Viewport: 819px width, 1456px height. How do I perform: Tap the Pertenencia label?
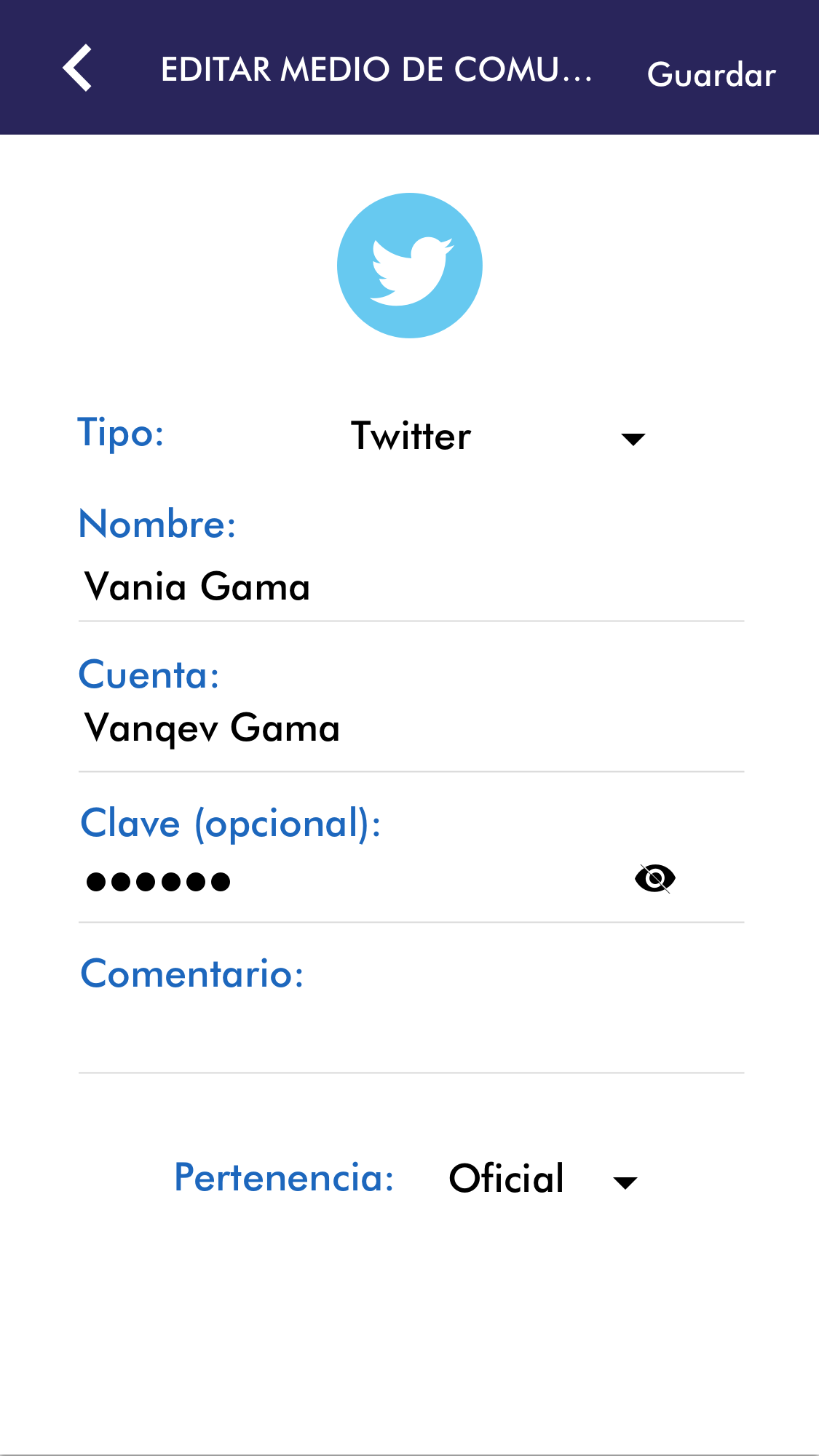tap(284, 1177)
